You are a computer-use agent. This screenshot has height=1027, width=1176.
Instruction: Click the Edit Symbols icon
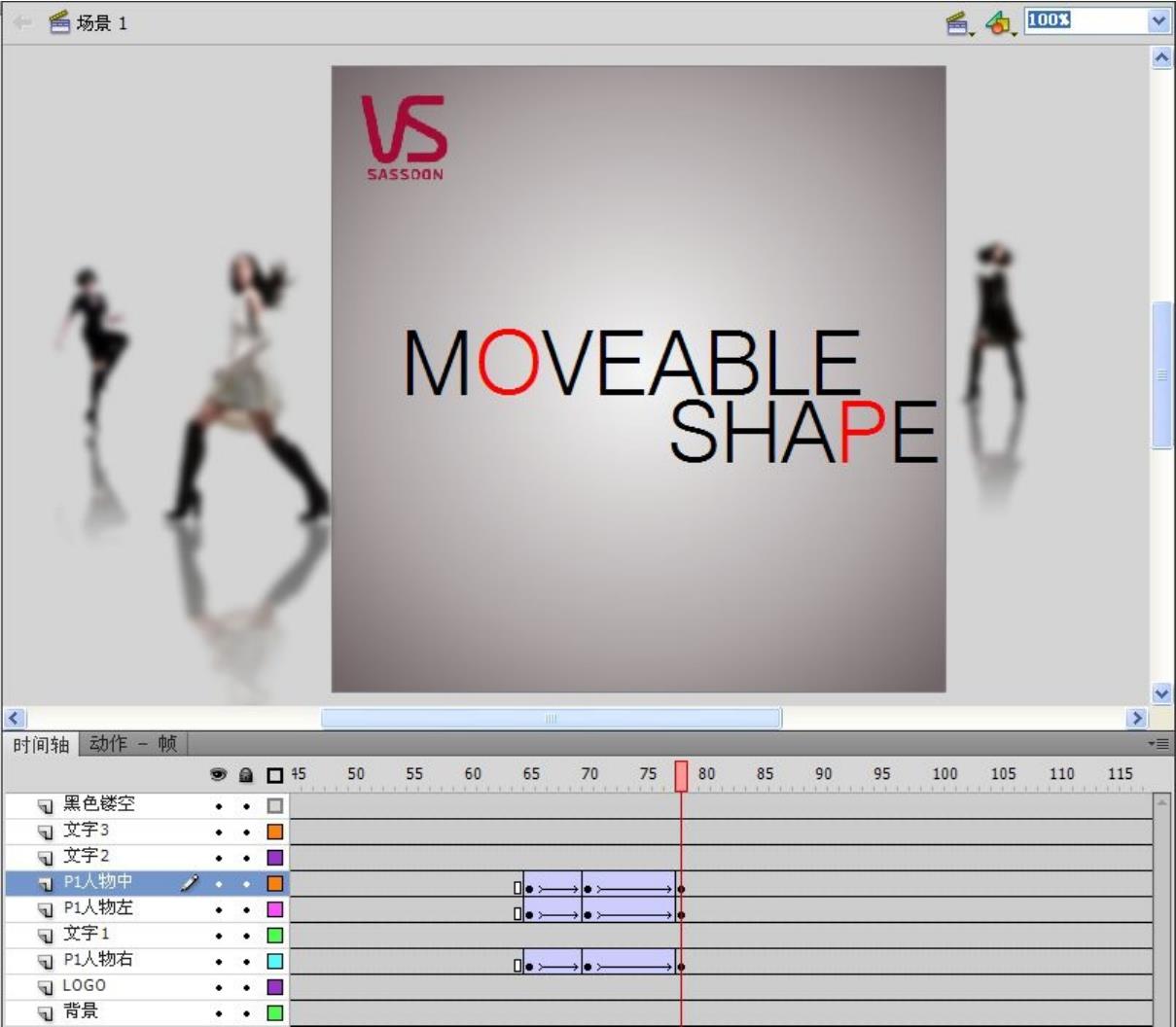(x=998, y=23)
